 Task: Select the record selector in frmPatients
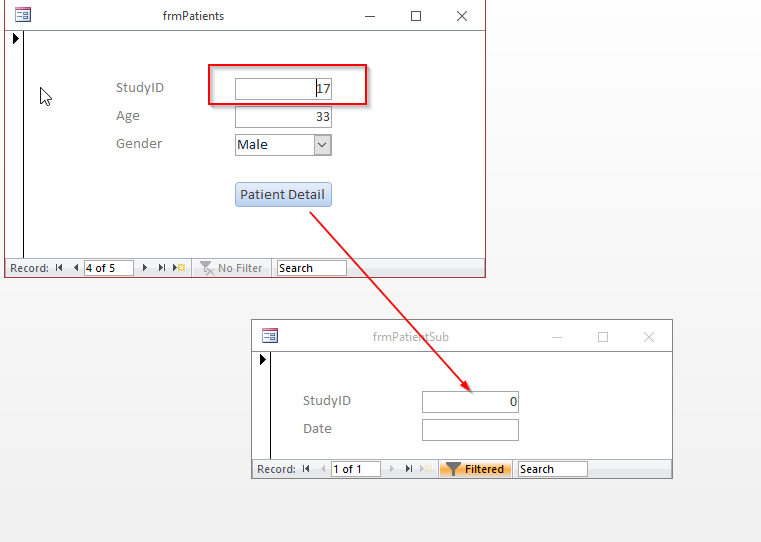(14, 144)
